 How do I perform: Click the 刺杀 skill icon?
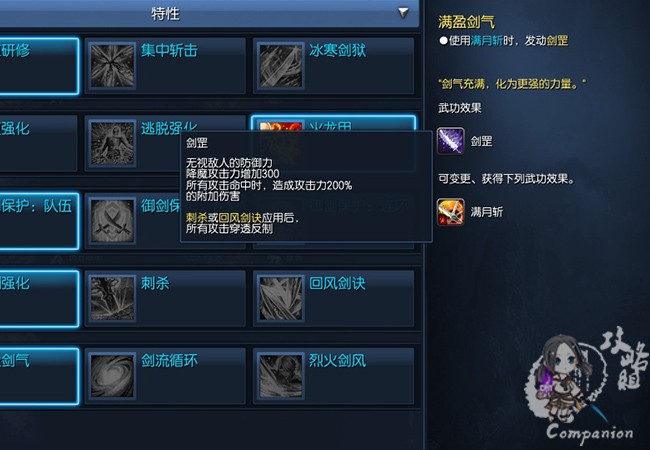113,299
